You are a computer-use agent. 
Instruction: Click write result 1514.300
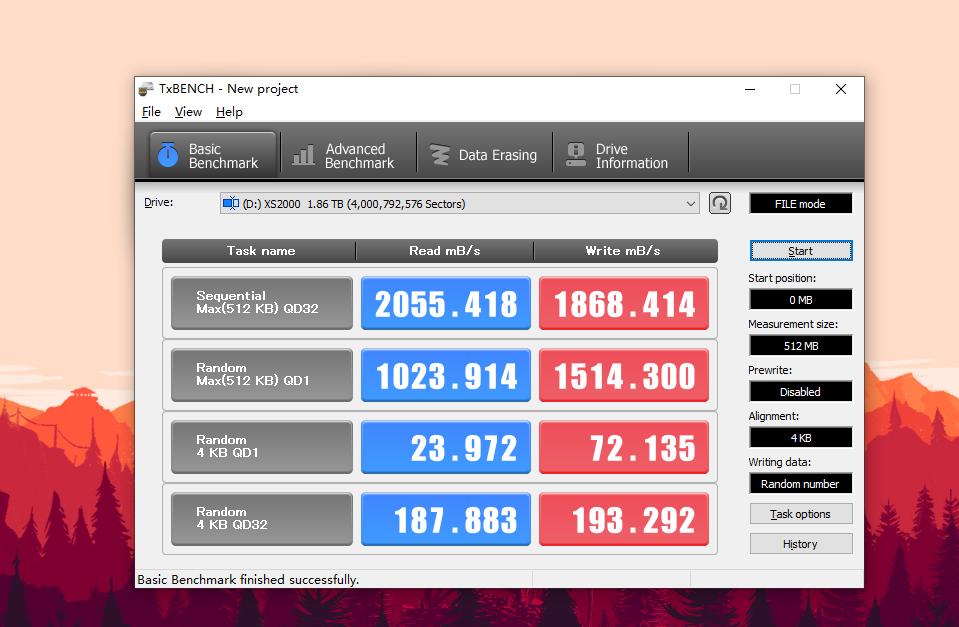coord(624,375)
